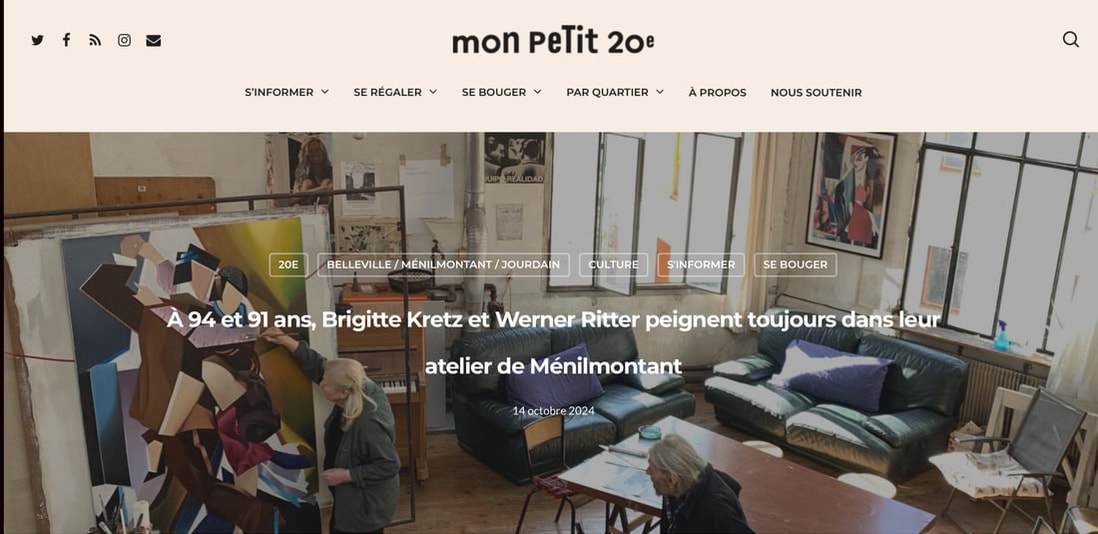1098x534 pixels.
Task: Go to the À PROPOS page
Action: (717, 92)
